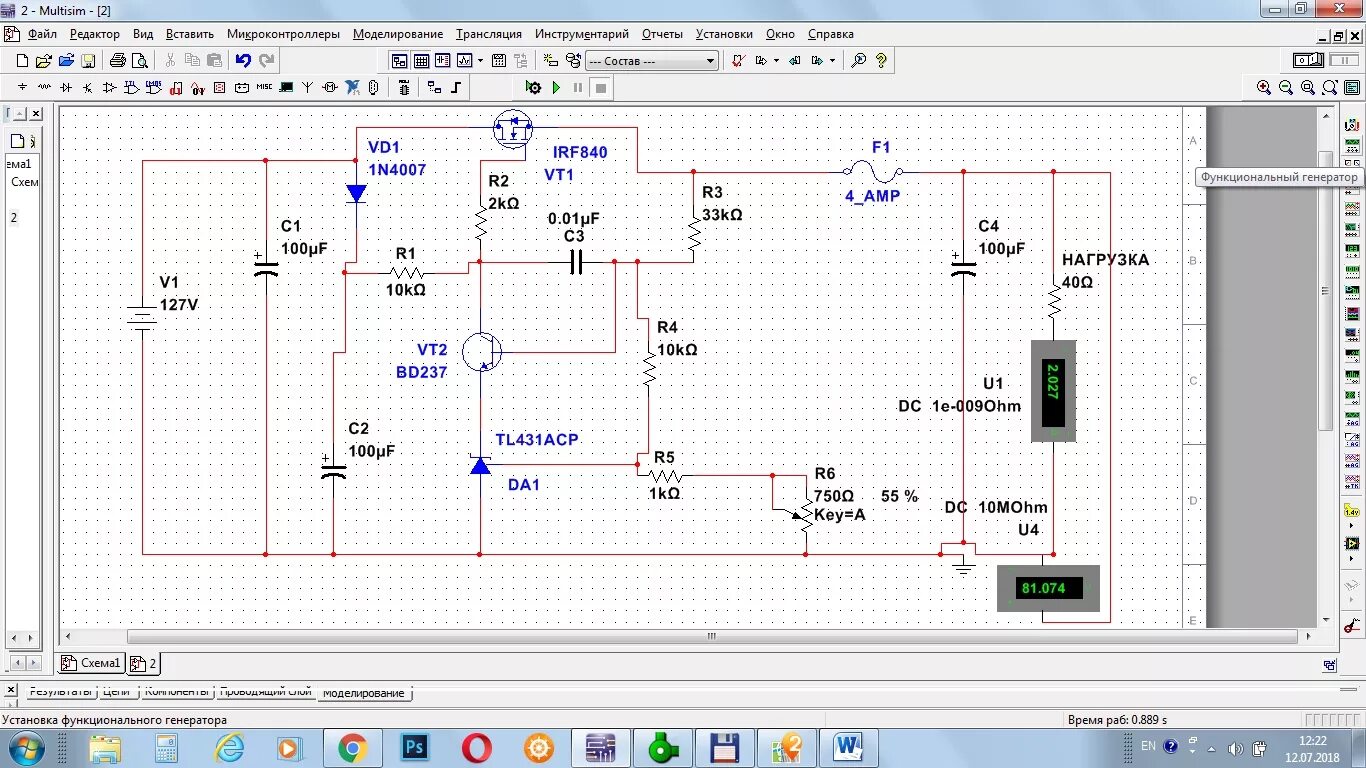Open the Вставить menu
This screenshot has height=768, width=1366.
(x=190, y=34)
